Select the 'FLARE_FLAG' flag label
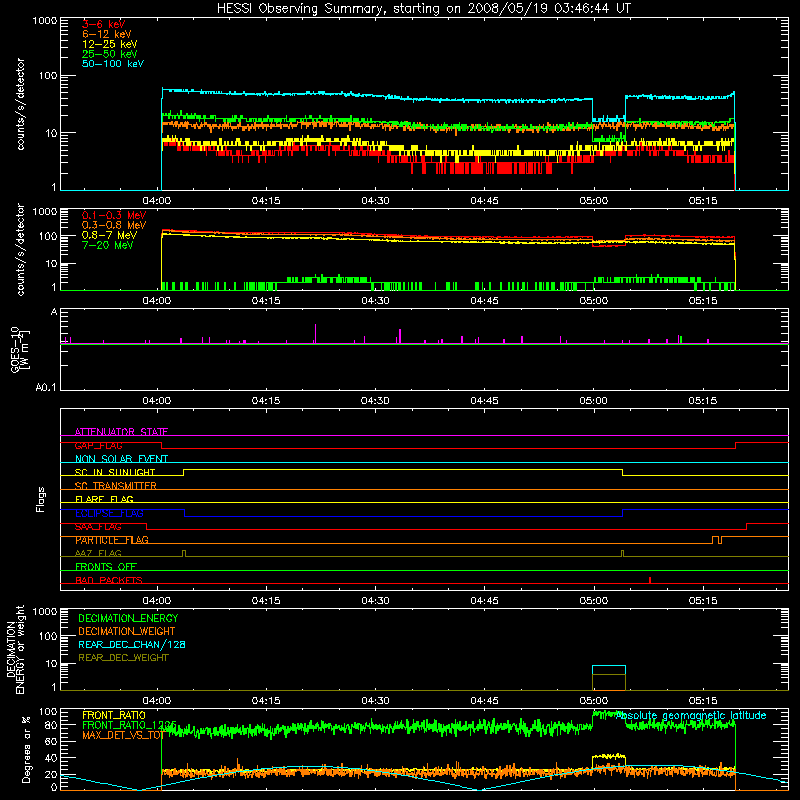Screen dimensions: 800x800 tap(104, 499)
